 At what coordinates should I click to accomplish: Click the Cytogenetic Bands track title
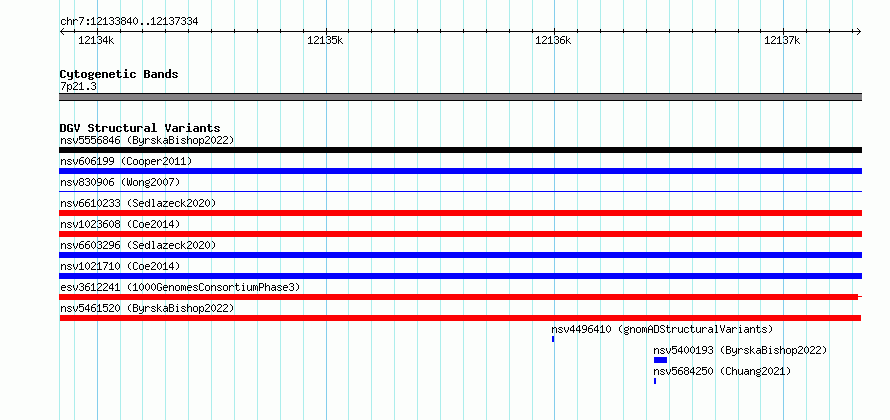click(119, 74)
